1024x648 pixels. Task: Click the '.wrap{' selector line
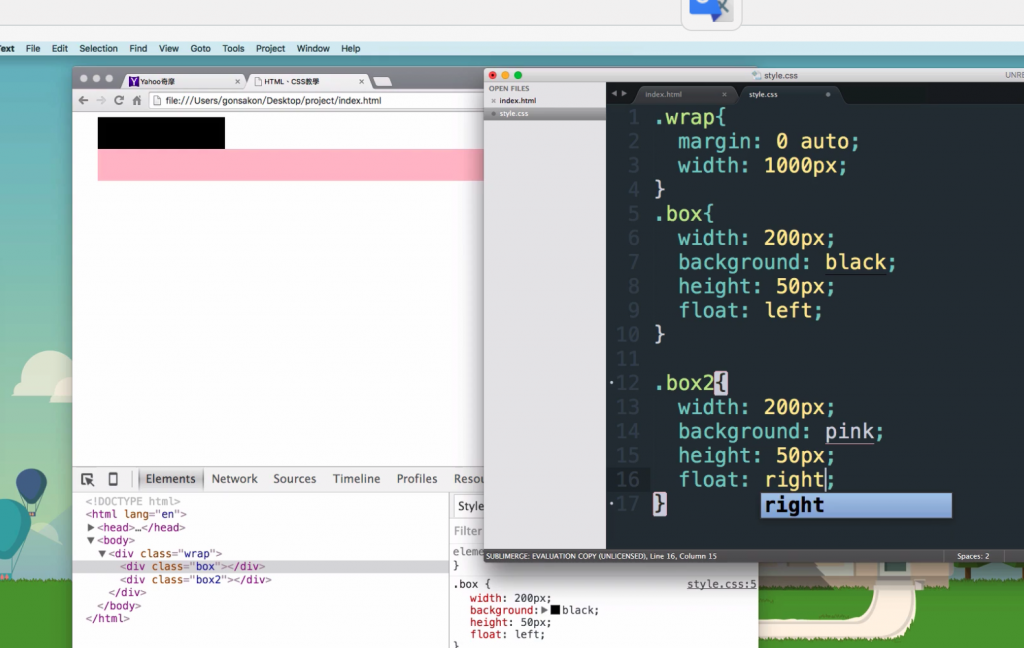click(x=690, y=118)
